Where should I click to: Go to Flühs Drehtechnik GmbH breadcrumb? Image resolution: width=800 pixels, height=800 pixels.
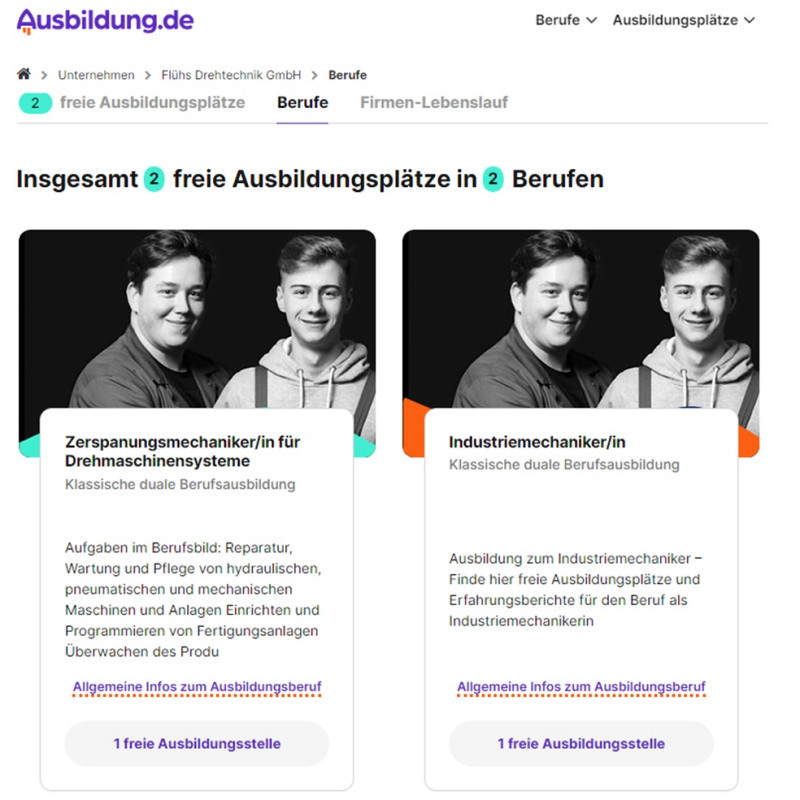231,75
